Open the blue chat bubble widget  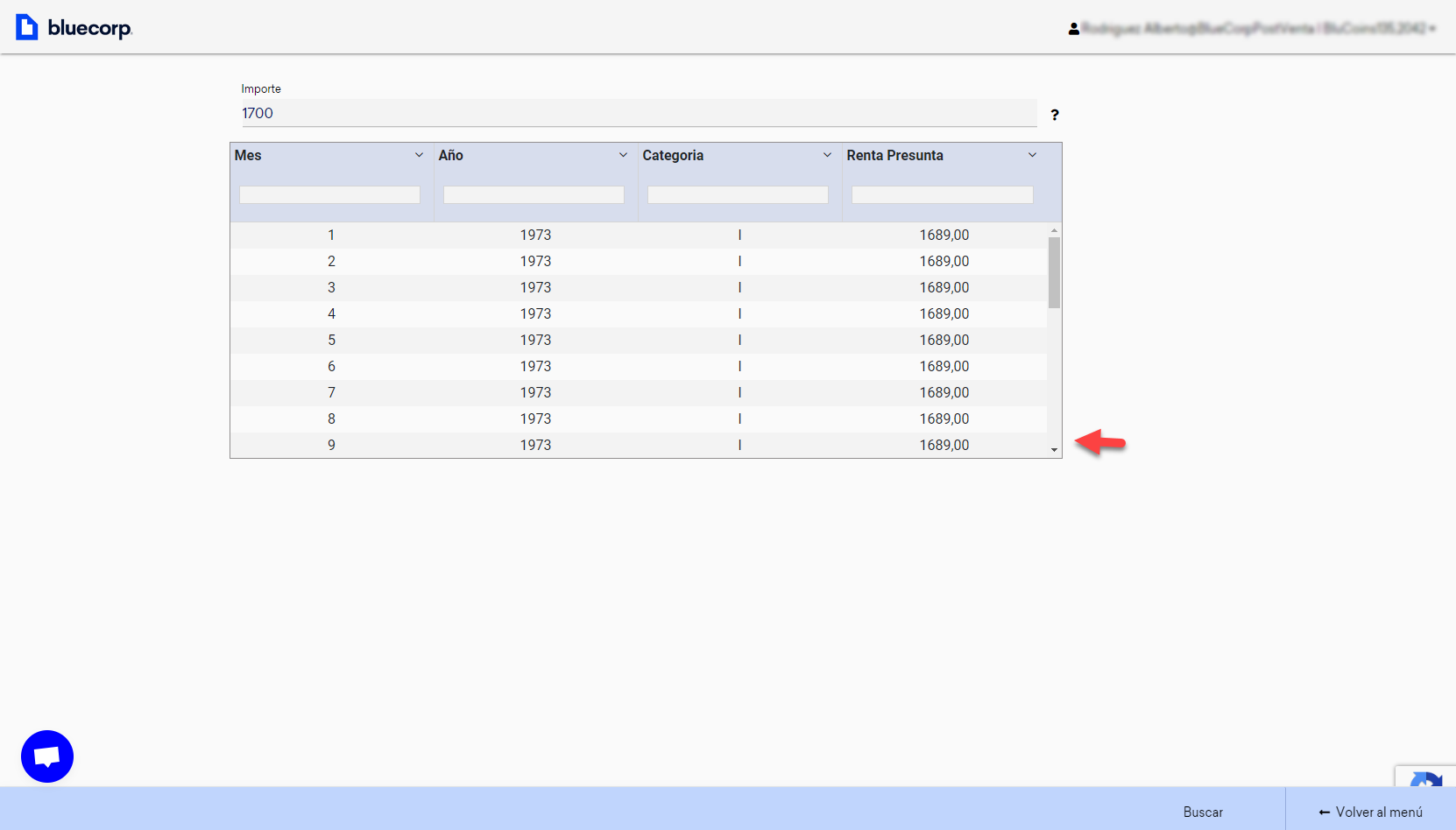pyautogui.click(x=47, y=756)
